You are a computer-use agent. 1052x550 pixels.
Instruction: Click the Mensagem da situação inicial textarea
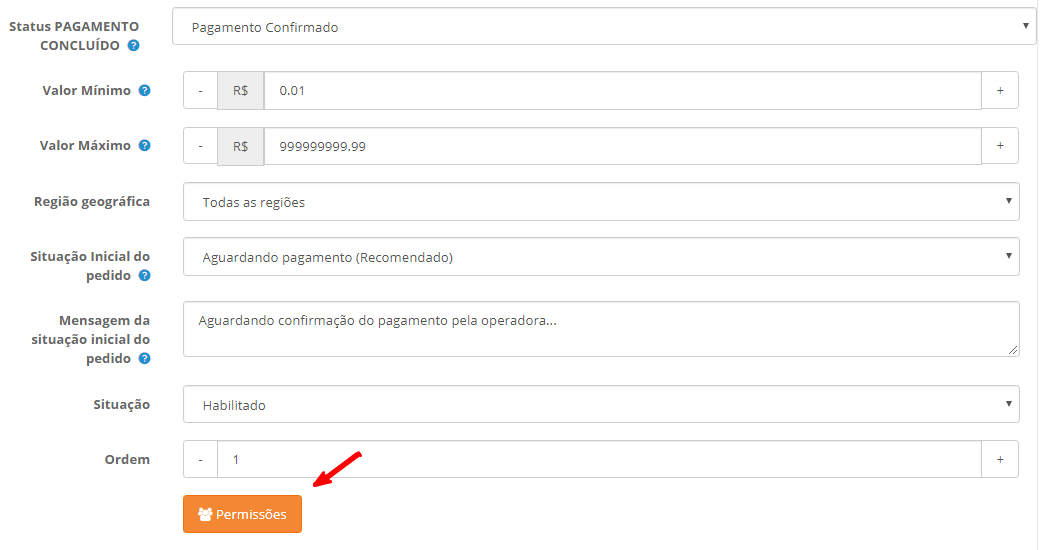[601, 329]
